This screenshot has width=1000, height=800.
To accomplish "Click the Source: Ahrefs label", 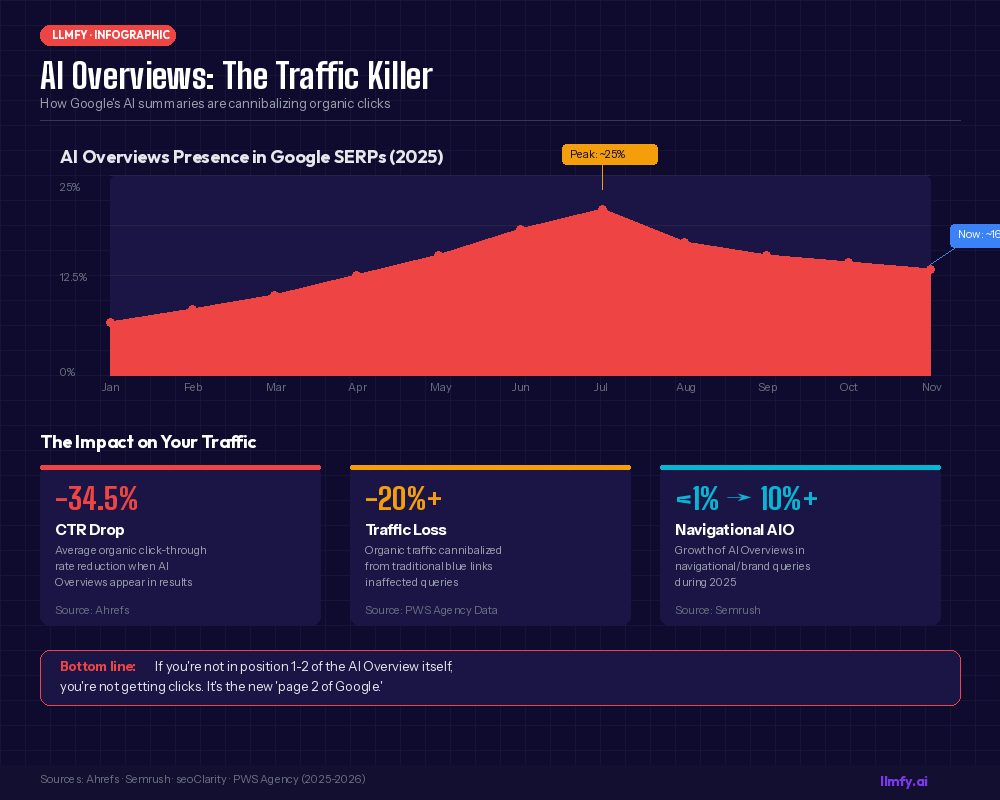I will tap(90, 610).
